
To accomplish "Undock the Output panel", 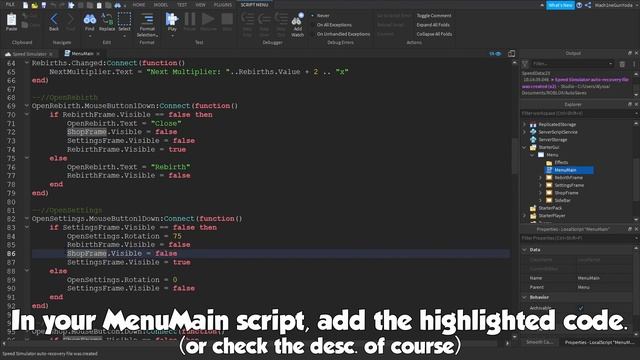I will click(630, 53).
